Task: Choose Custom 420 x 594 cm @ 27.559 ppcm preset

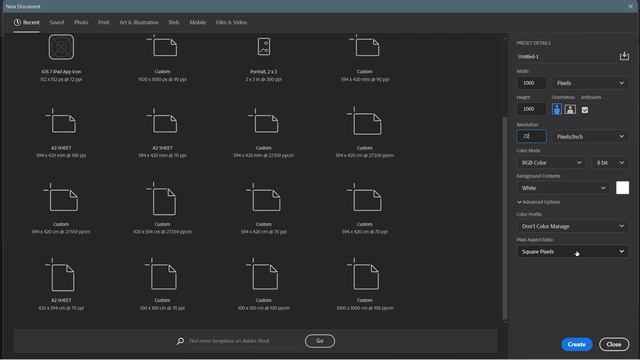Action: (162, 209)
